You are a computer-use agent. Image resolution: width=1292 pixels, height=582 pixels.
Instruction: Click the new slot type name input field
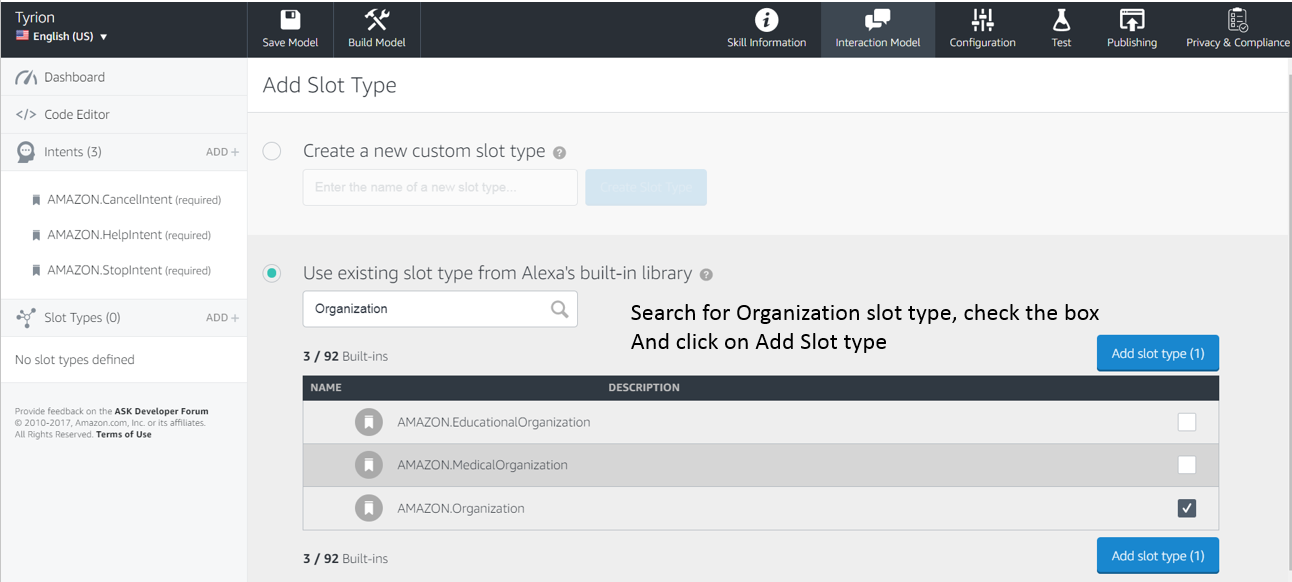click(x=440, y=188)
